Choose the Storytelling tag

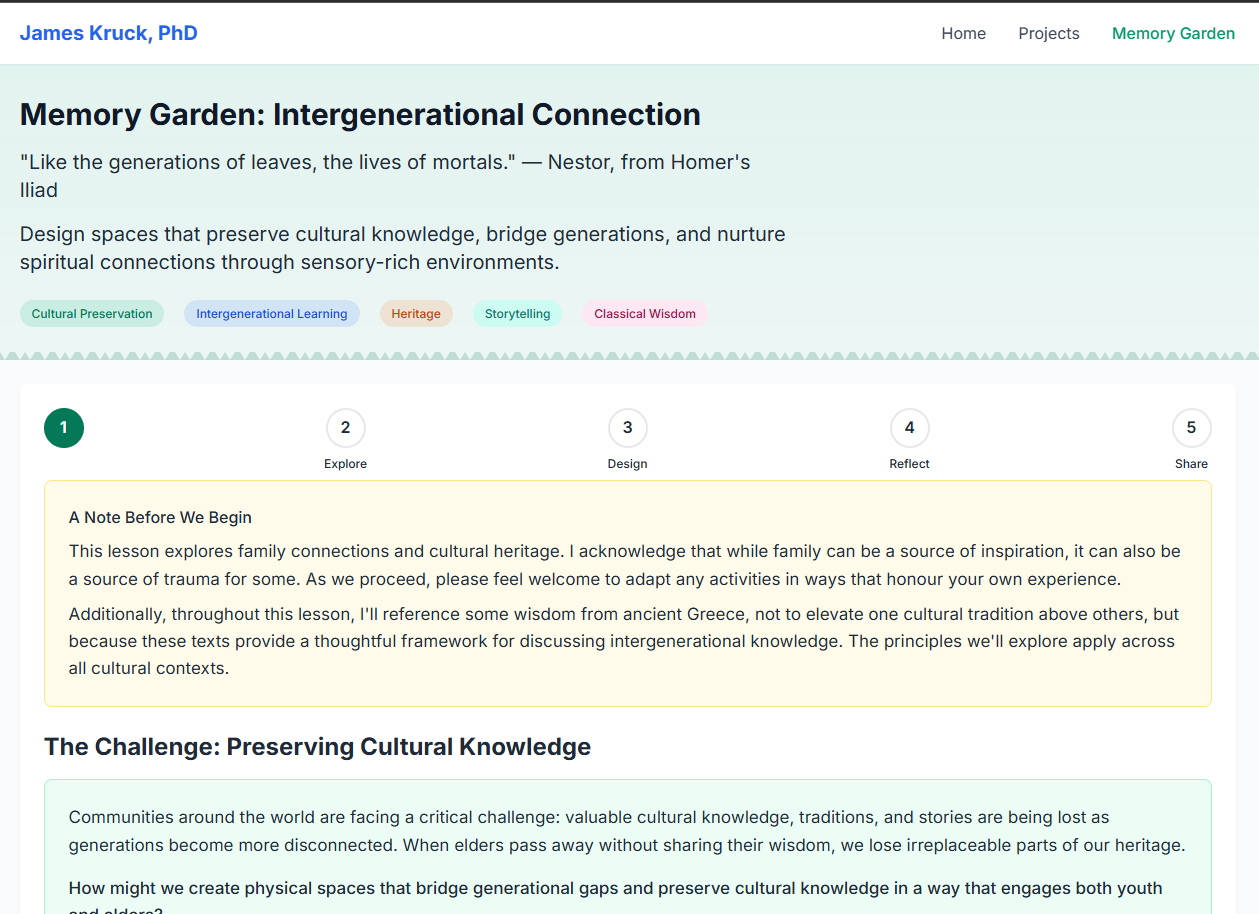[517, 314]
